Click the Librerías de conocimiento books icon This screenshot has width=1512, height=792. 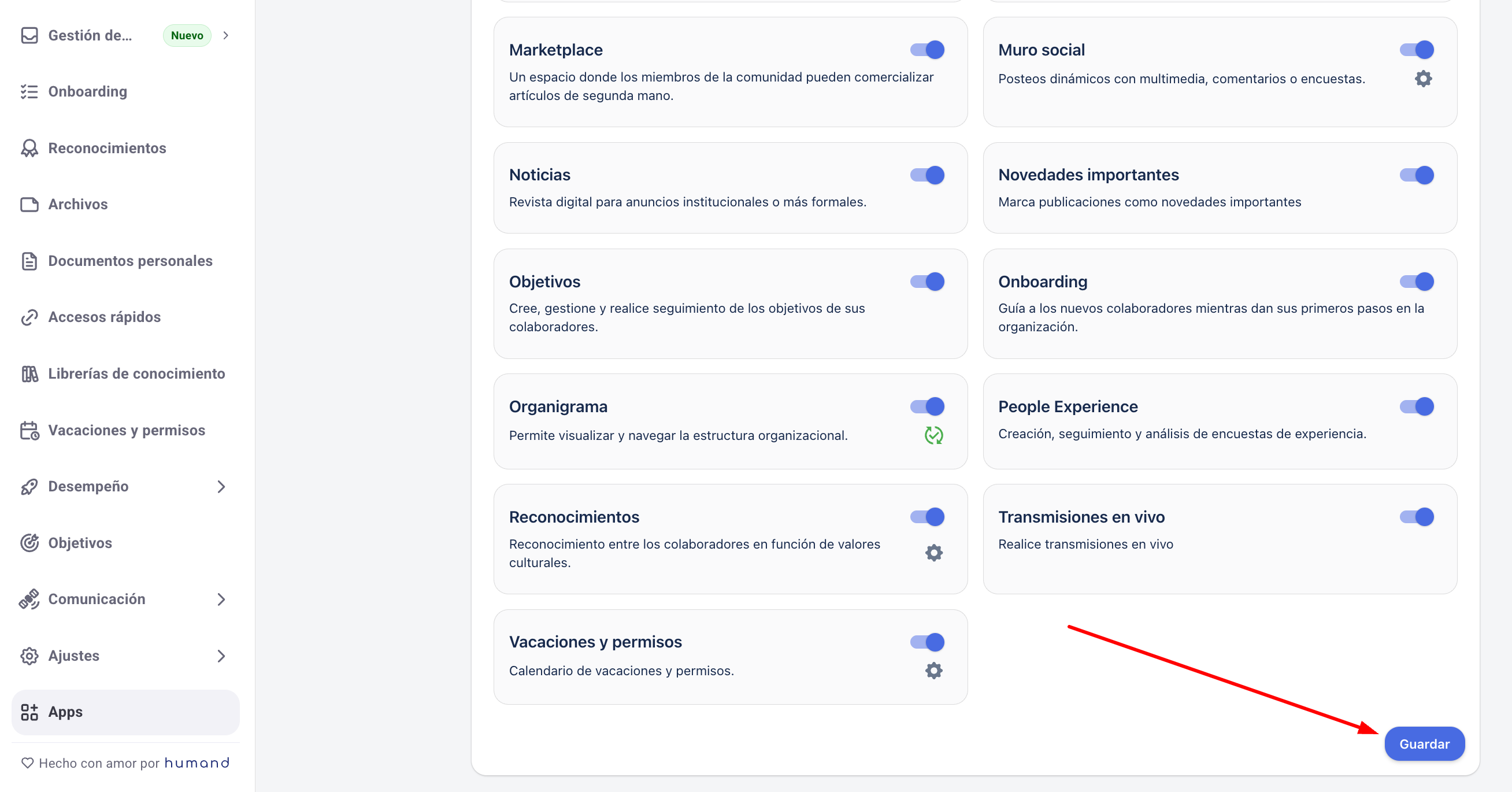(29, 373)
